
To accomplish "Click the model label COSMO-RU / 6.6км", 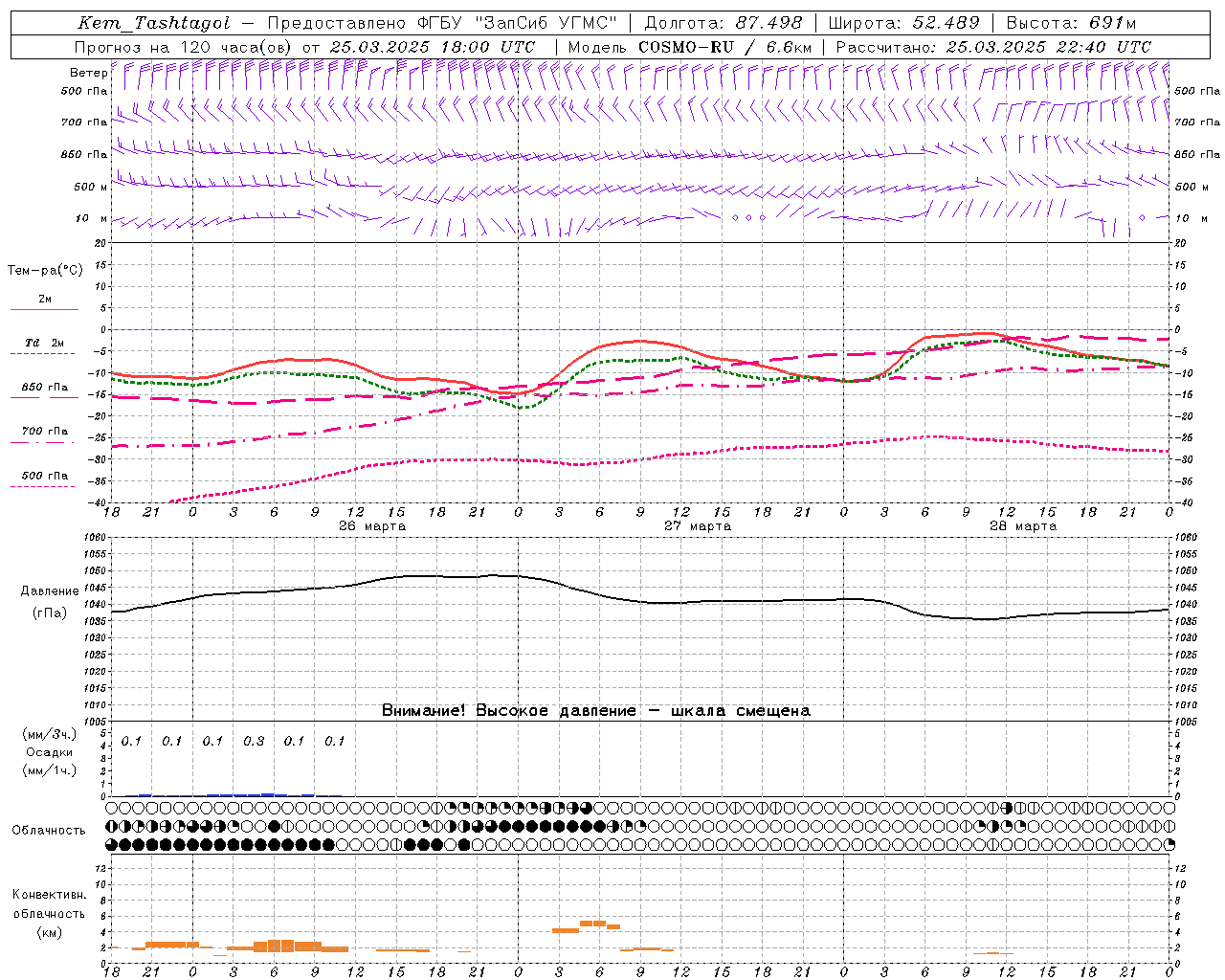I will [x=725, y=47].
